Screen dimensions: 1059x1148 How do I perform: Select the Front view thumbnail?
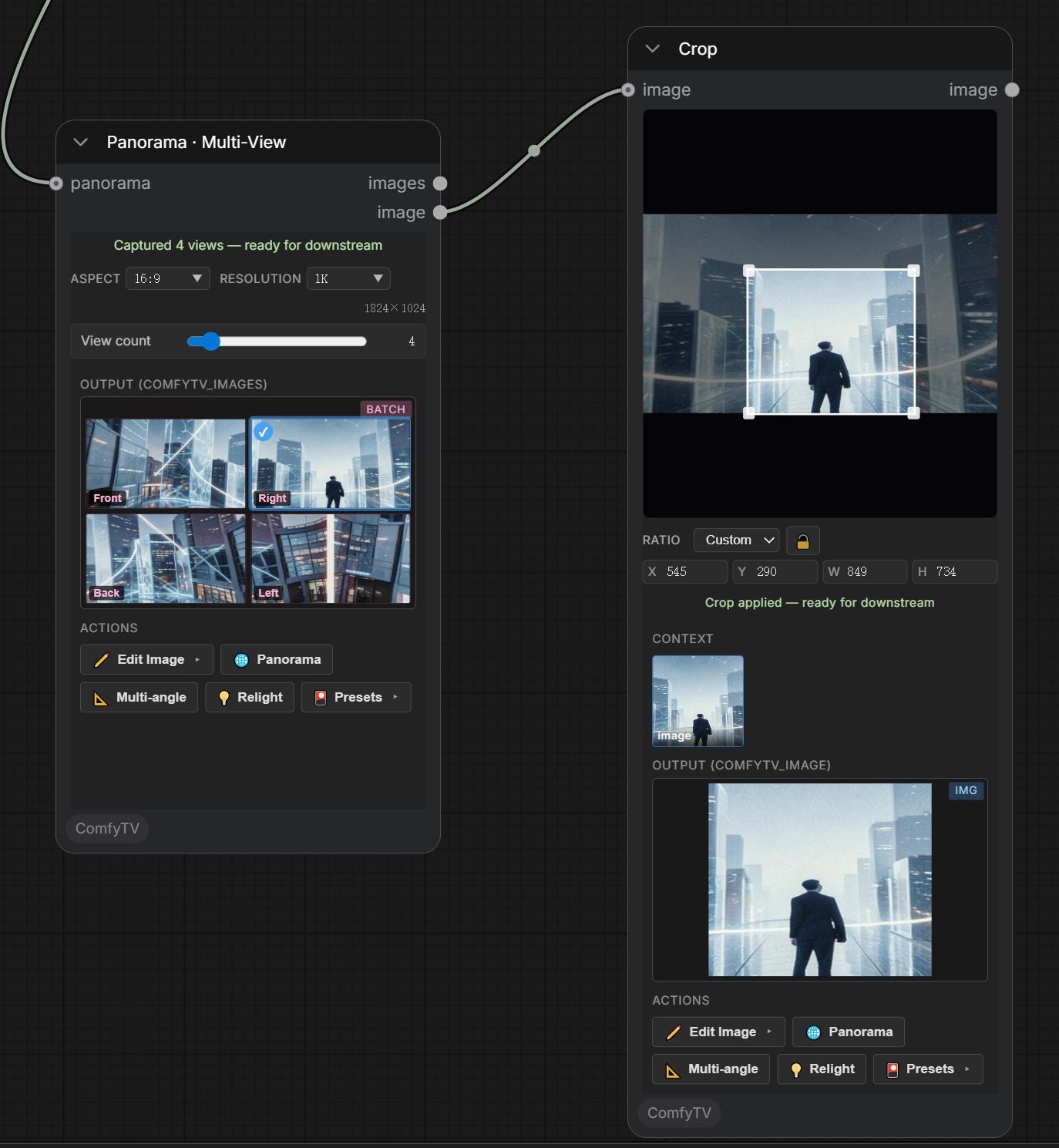[166, 463]
